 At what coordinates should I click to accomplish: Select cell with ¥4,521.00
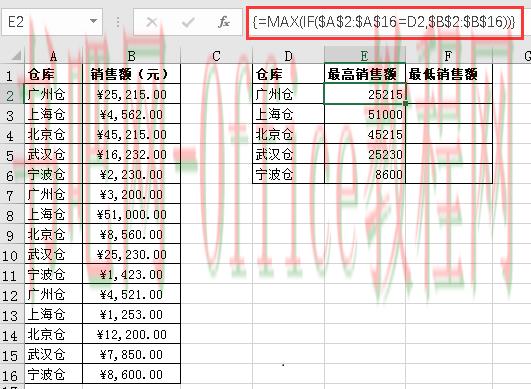coord(131,294)
